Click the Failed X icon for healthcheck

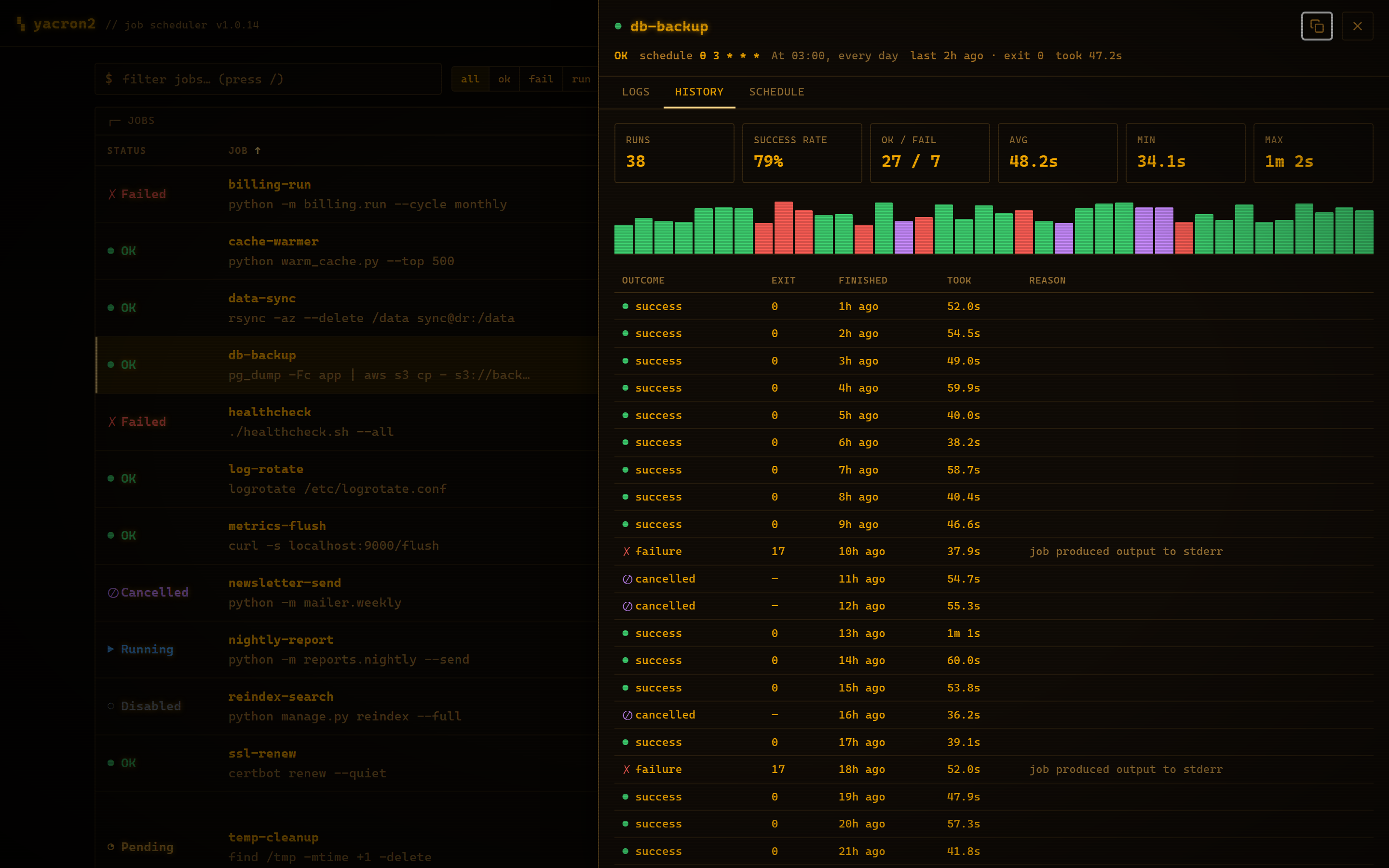pyautogui.click(x=112, y=421)
